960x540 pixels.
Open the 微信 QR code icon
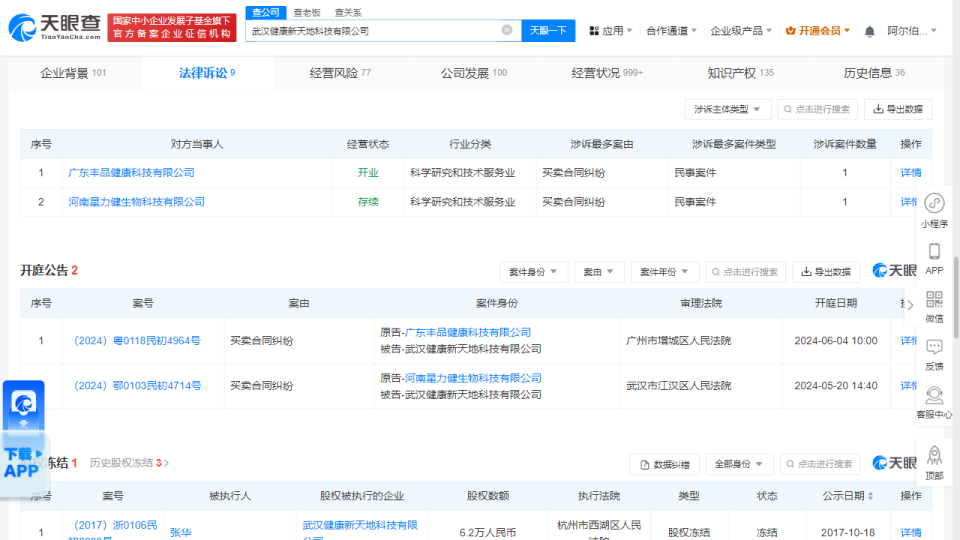934,306
